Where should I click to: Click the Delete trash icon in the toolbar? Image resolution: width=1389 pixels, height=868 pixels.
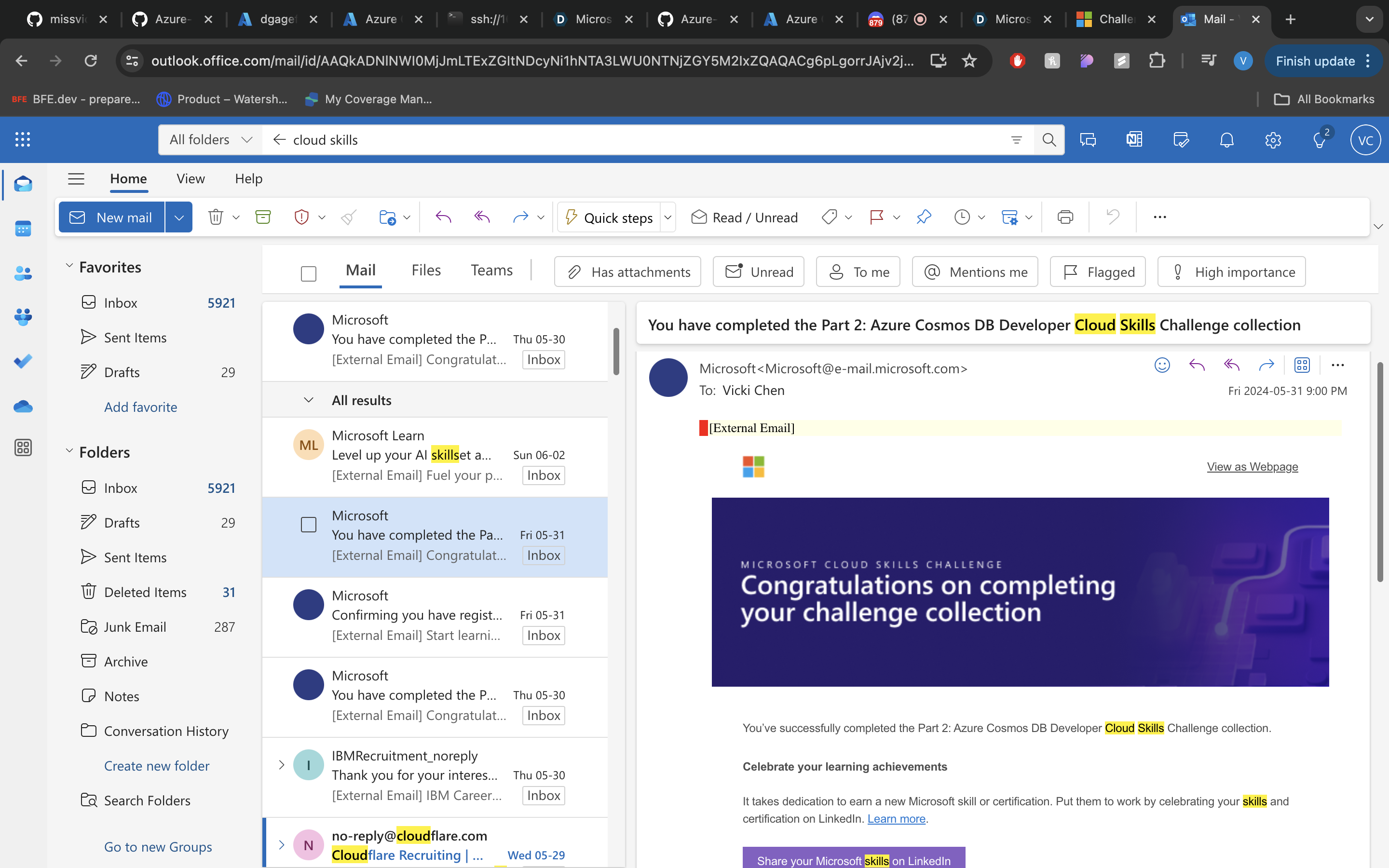(x=215, y=217)
